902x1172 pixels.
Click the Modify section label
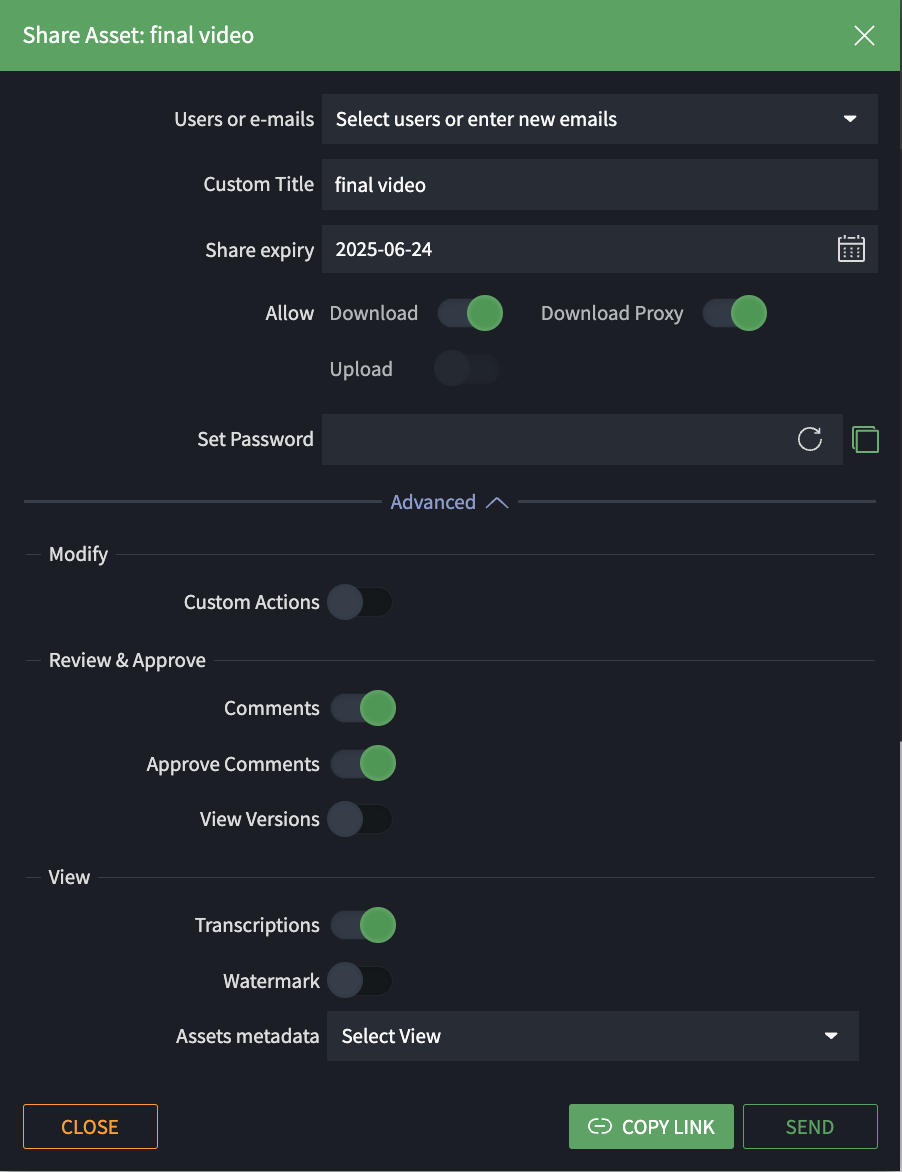[78, 554]
